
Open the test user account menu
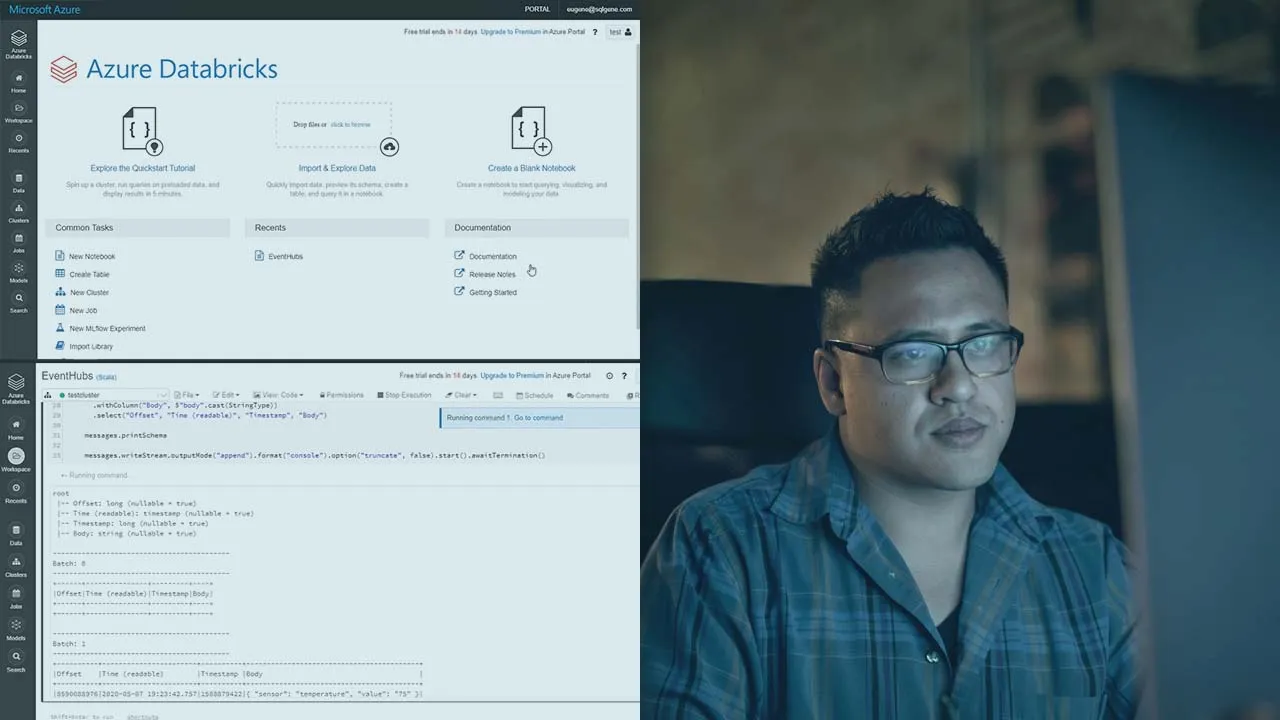[621, 32]
